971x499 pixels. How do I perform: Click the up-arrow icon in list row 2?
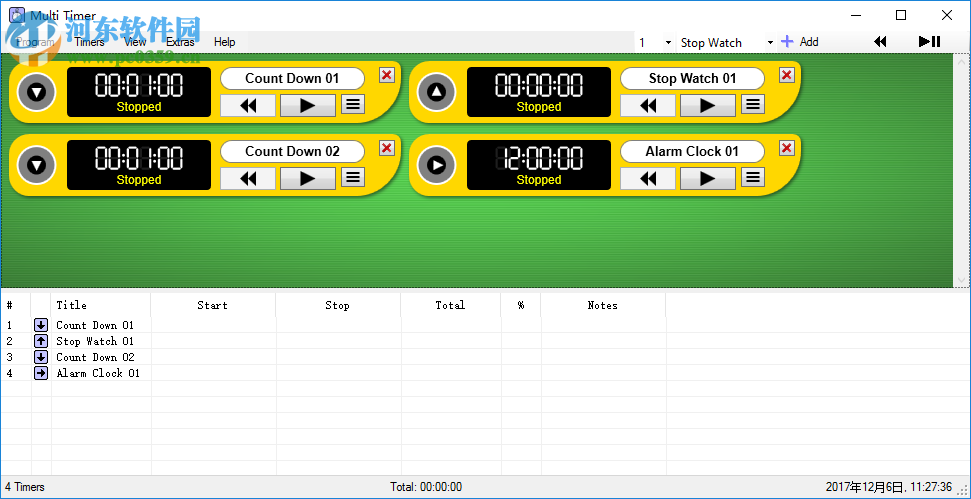coord(41,341)
